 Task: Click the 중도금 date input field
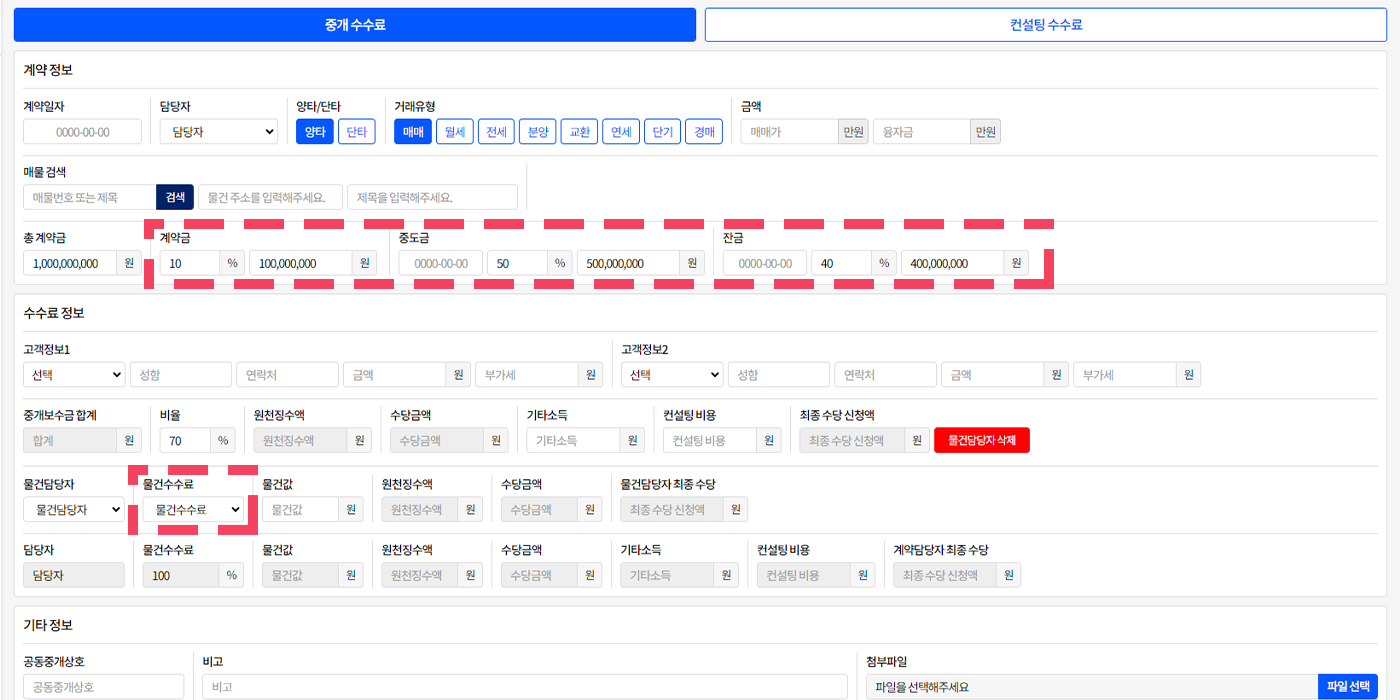point(440,264)
